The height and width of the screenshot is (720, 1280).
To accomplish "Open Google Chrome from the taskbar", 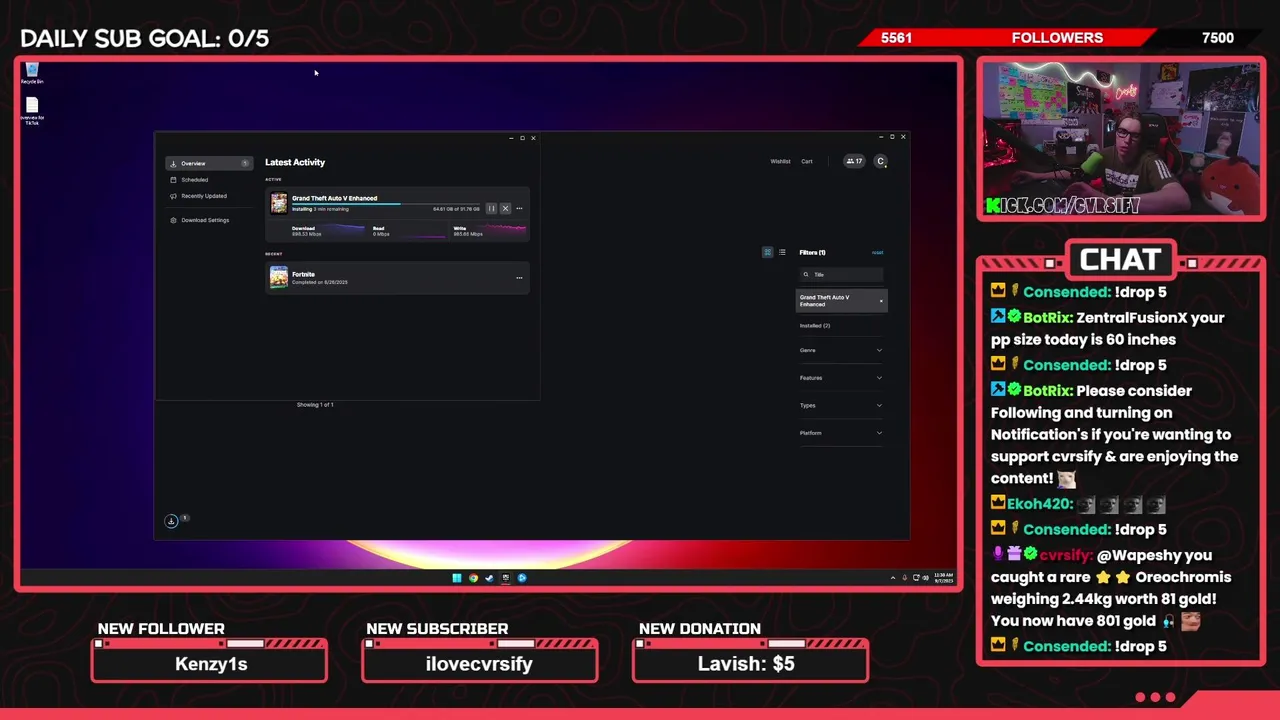I will tap(473, 578).
